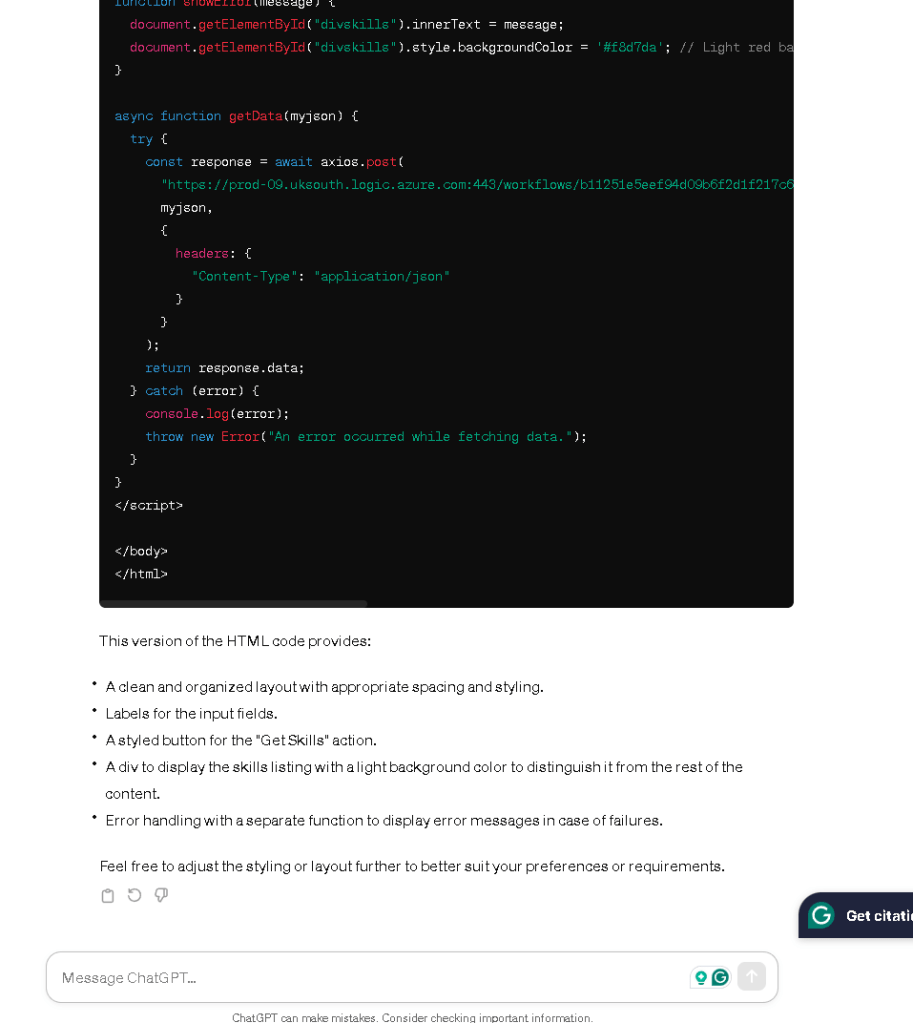Click the "application/json" string in code
The width and height of the screenshot is (913, 1023).
tap(382, 277)
